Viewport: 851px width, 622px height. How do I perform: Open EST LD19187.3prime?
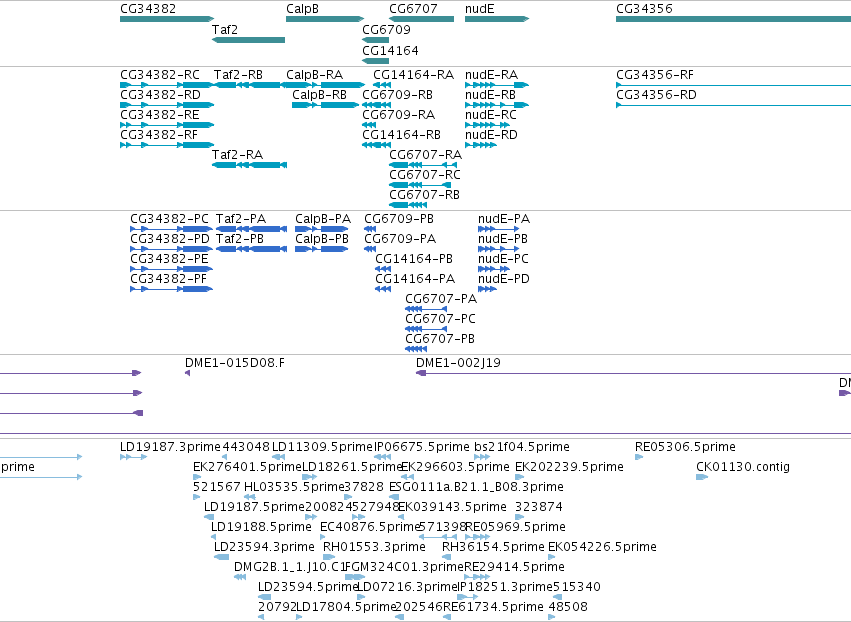[134, 458]
